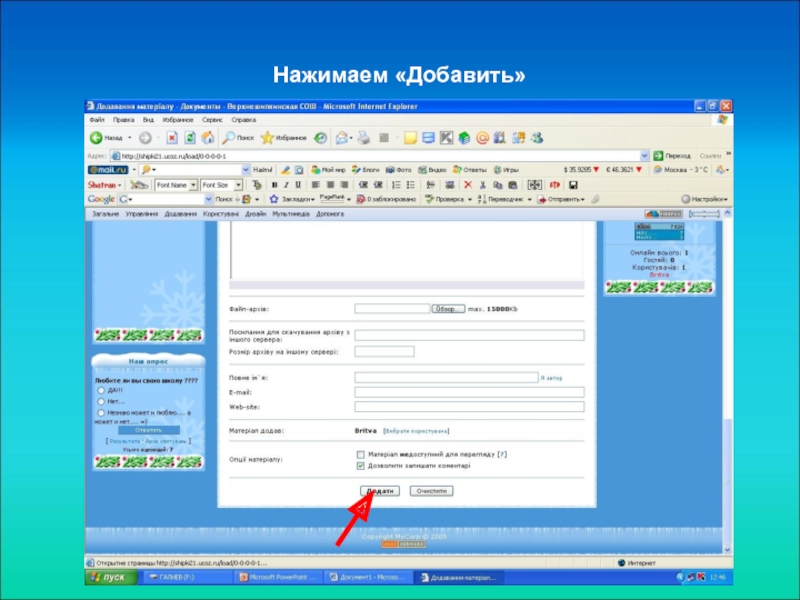Open the Избранное favorites star
This screenshot has width=800, height=600.
click(x=284, y=138)
